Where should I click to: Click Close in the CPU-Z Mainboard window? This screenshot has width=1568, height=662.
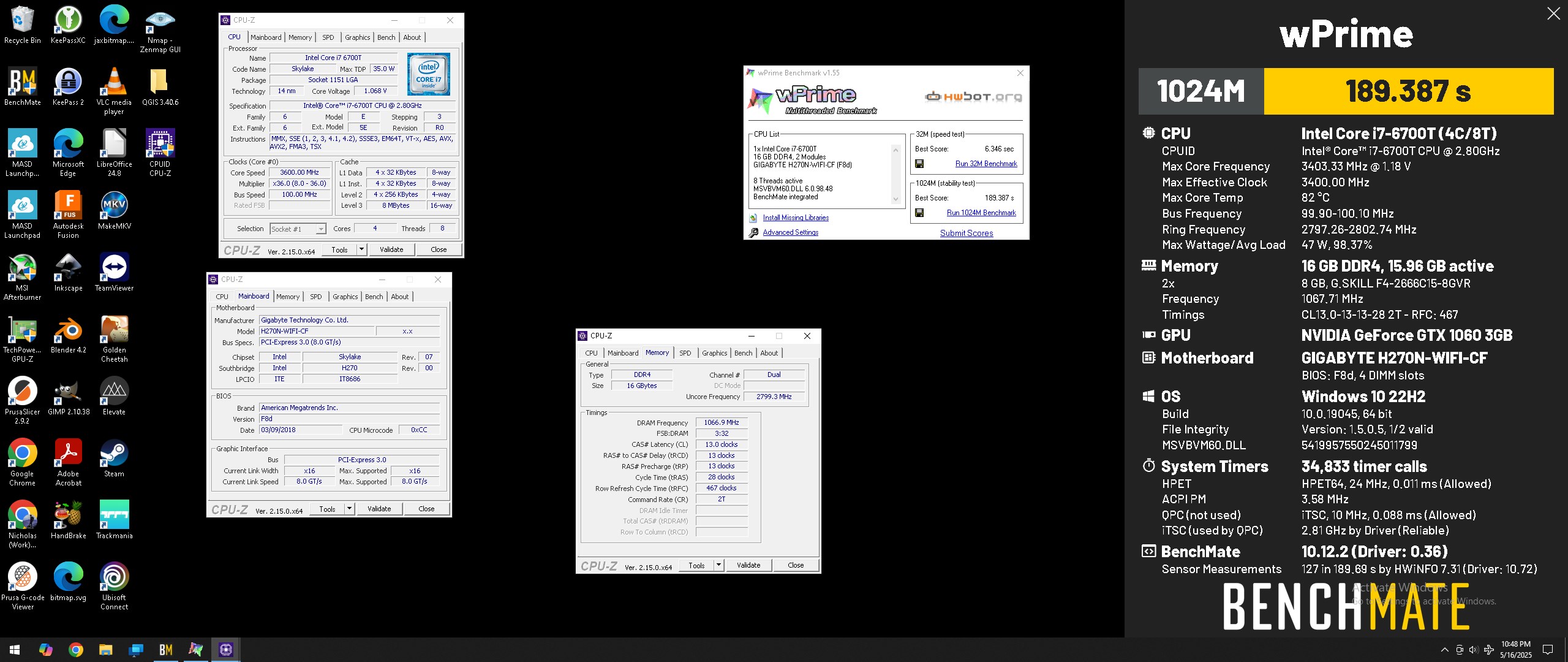(426, 509)
